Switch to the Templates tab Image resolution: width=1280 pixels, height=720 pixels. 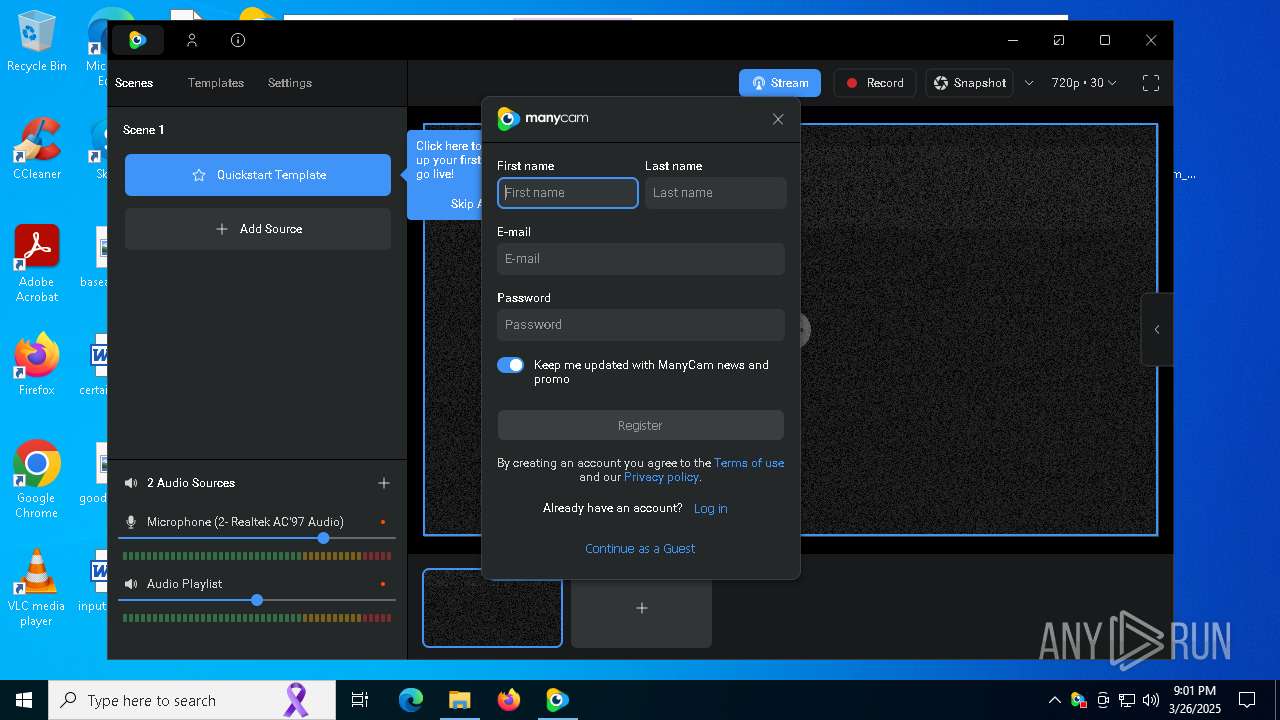pos(216,83)
